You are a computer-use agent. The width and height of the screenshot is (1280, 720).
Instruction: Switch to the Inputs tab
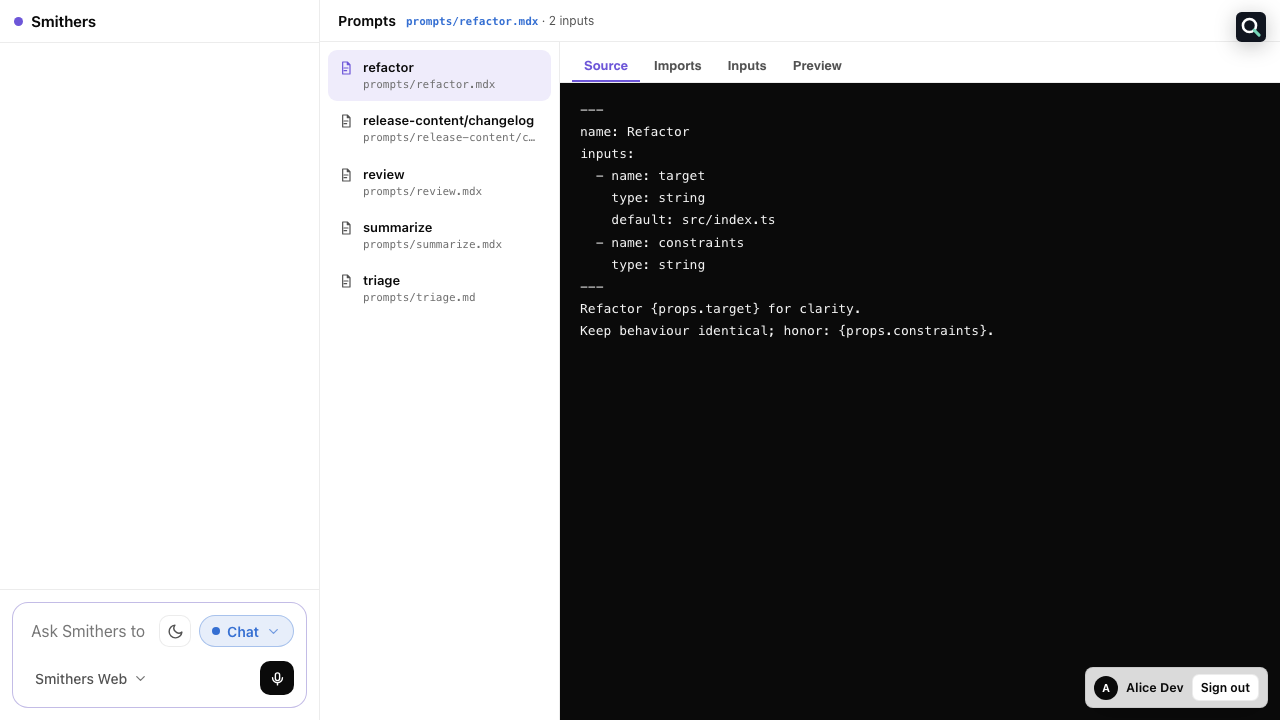(x=747, y=66)
